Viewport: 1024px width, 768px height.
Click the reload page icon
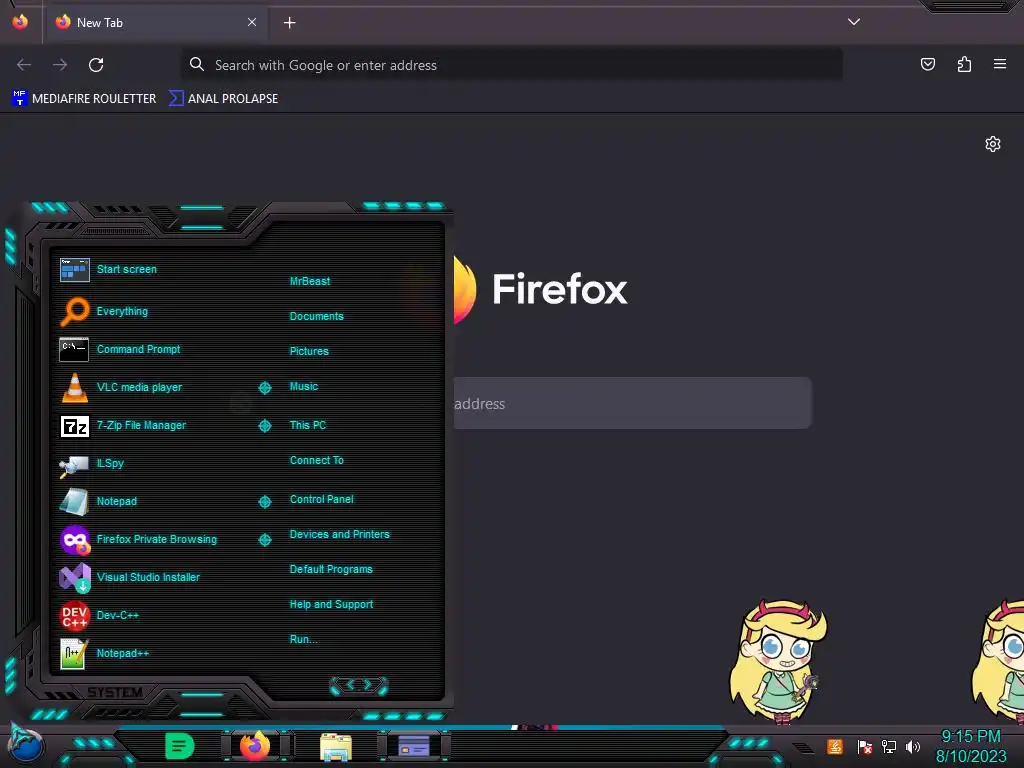tap(96, 65)
